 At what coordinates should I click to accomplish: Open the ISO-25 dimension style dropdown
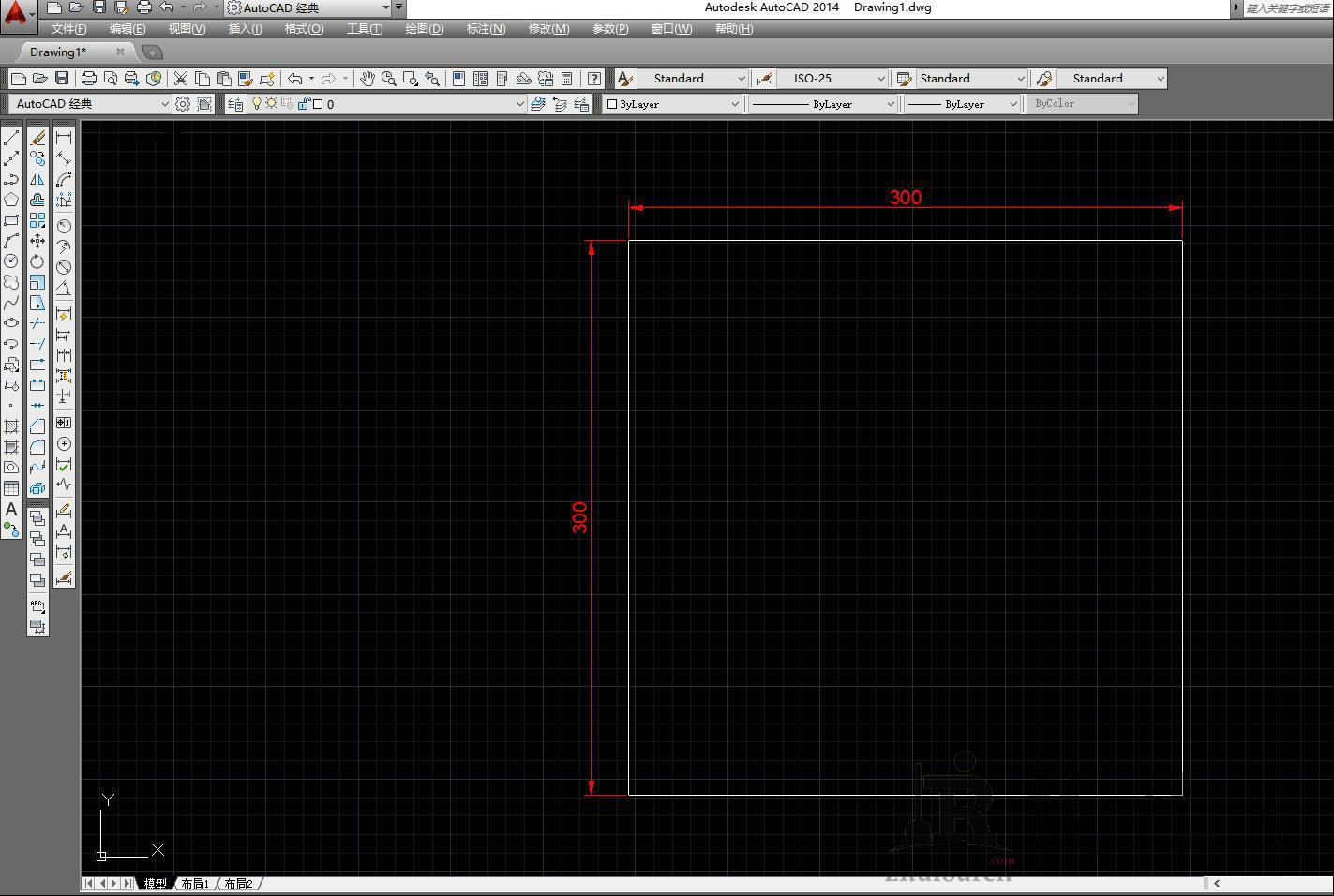(x=832, y=79)
